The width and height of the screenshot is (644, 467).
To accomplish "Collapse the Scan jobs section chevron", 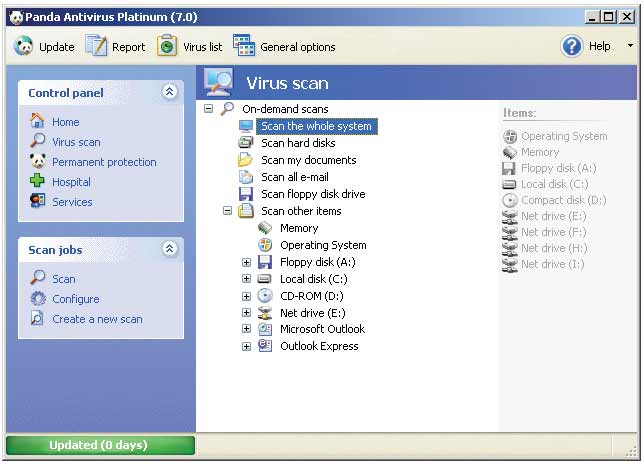I will [169, 249].
